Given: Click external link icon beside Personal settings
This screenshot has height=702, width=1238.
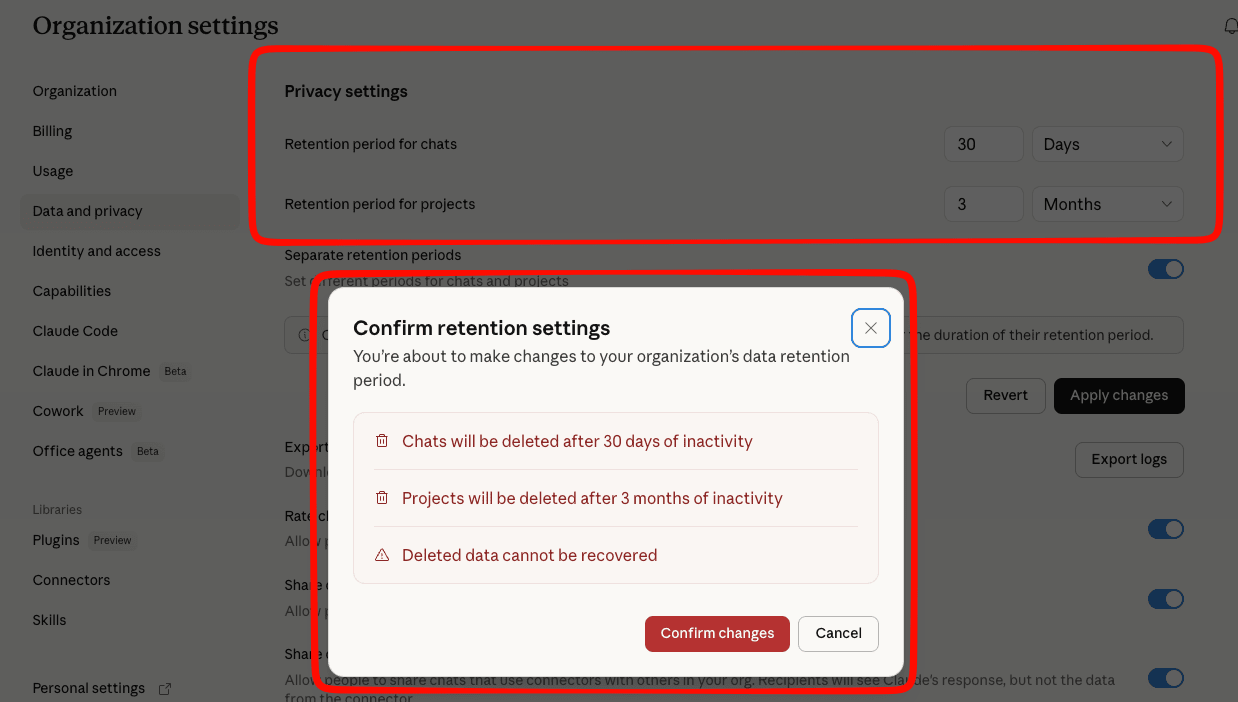Looking at the screenshot, I should point(165,688).
